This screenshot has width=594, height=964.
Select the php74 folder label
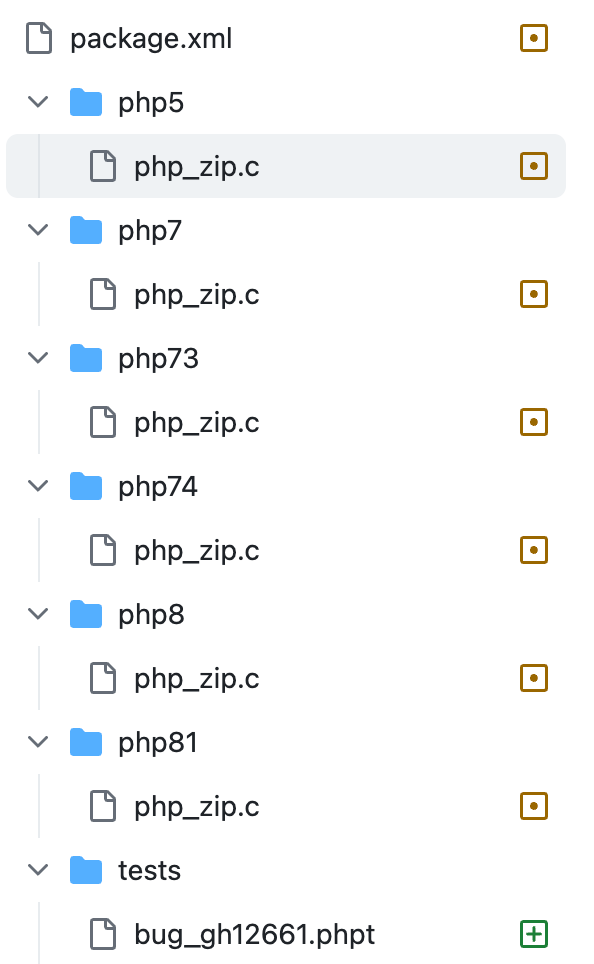click(x=158, y=487)
